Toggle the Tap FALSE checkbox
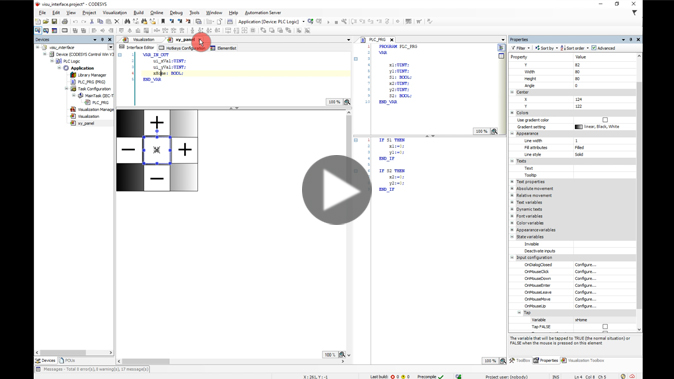 605,327
